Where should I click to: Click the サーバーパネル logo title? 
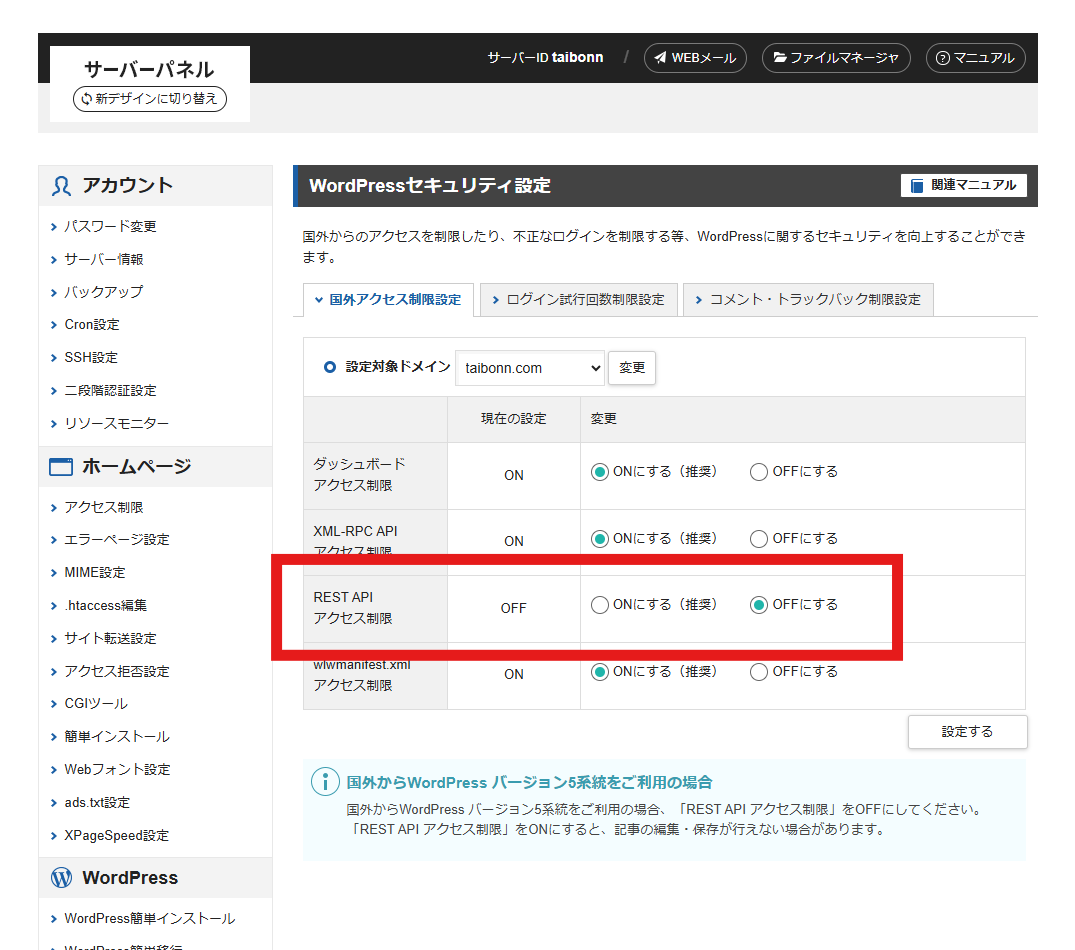(149, 70)
